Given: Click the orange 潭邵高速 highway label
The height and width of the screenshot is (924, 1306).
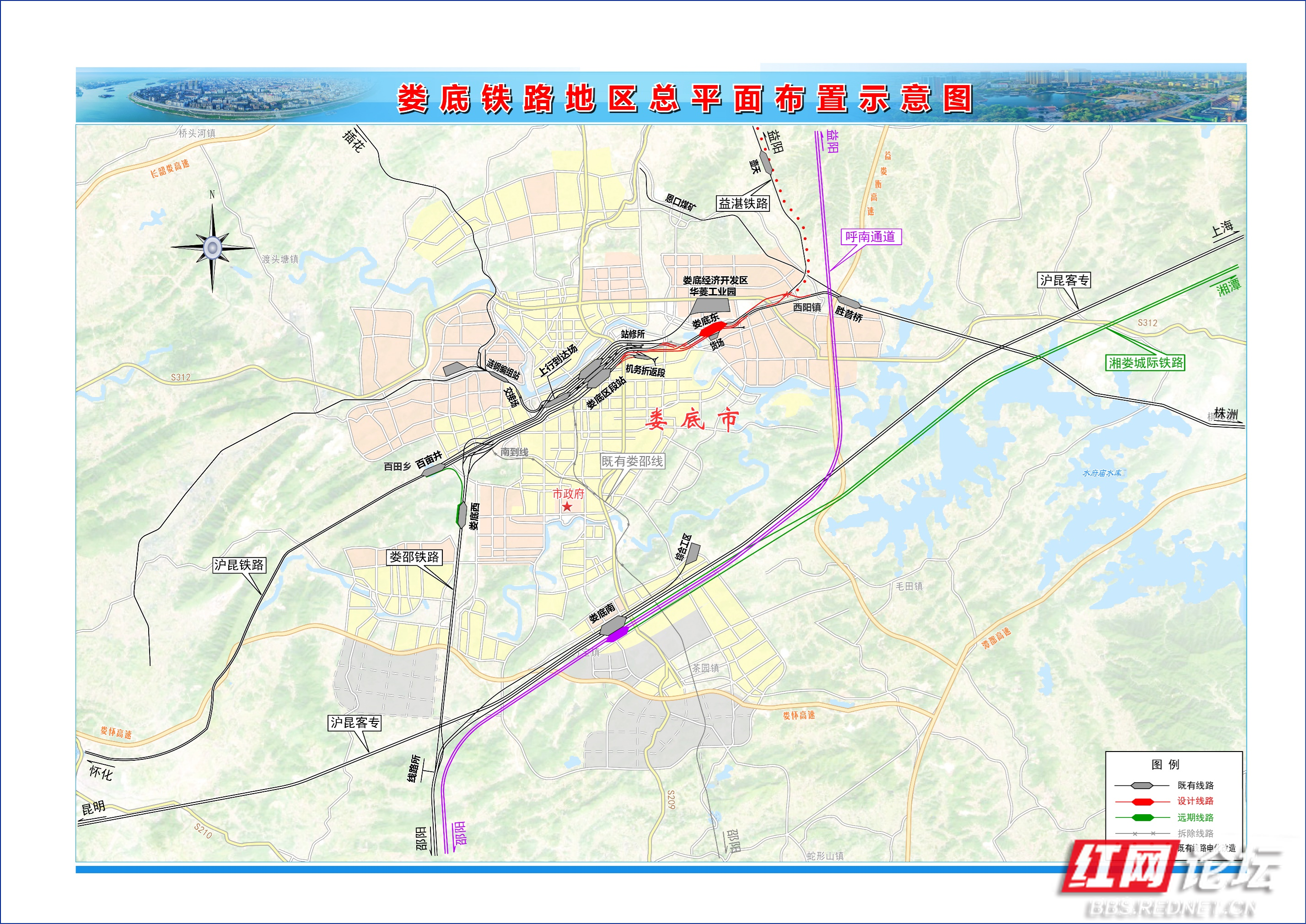Looking at the screenshot, I should pos(997,638).
